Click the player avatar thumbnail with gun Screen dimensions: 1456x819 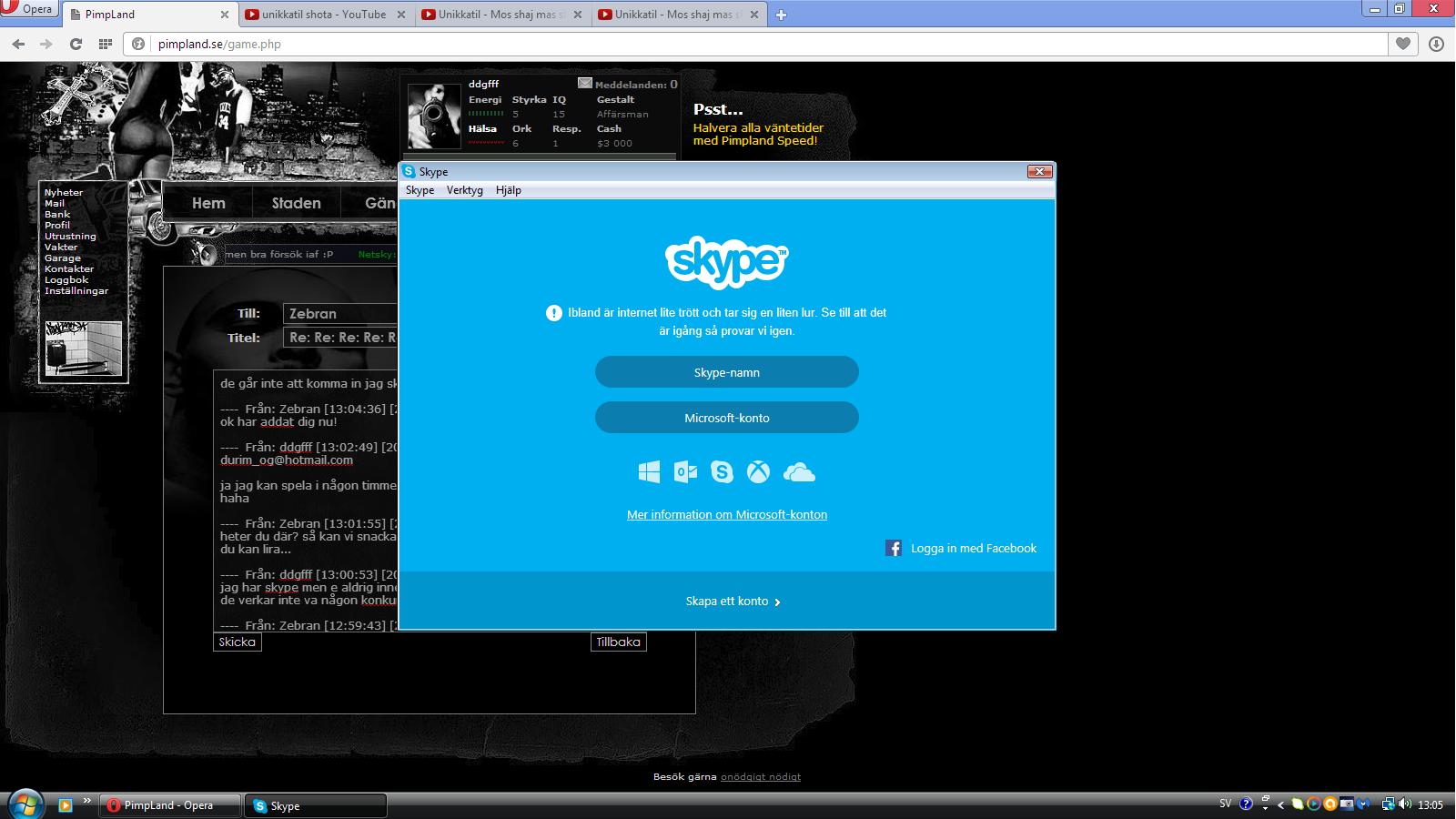pyautogui.click(x=434, y=116)
